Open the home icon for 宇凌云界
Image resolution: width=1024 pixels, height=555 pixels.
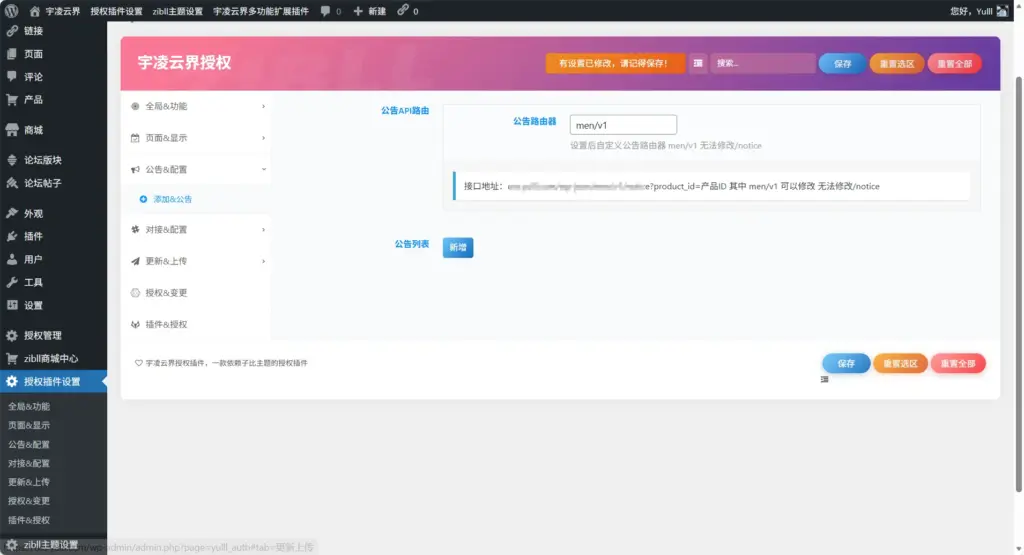point(35,11)
